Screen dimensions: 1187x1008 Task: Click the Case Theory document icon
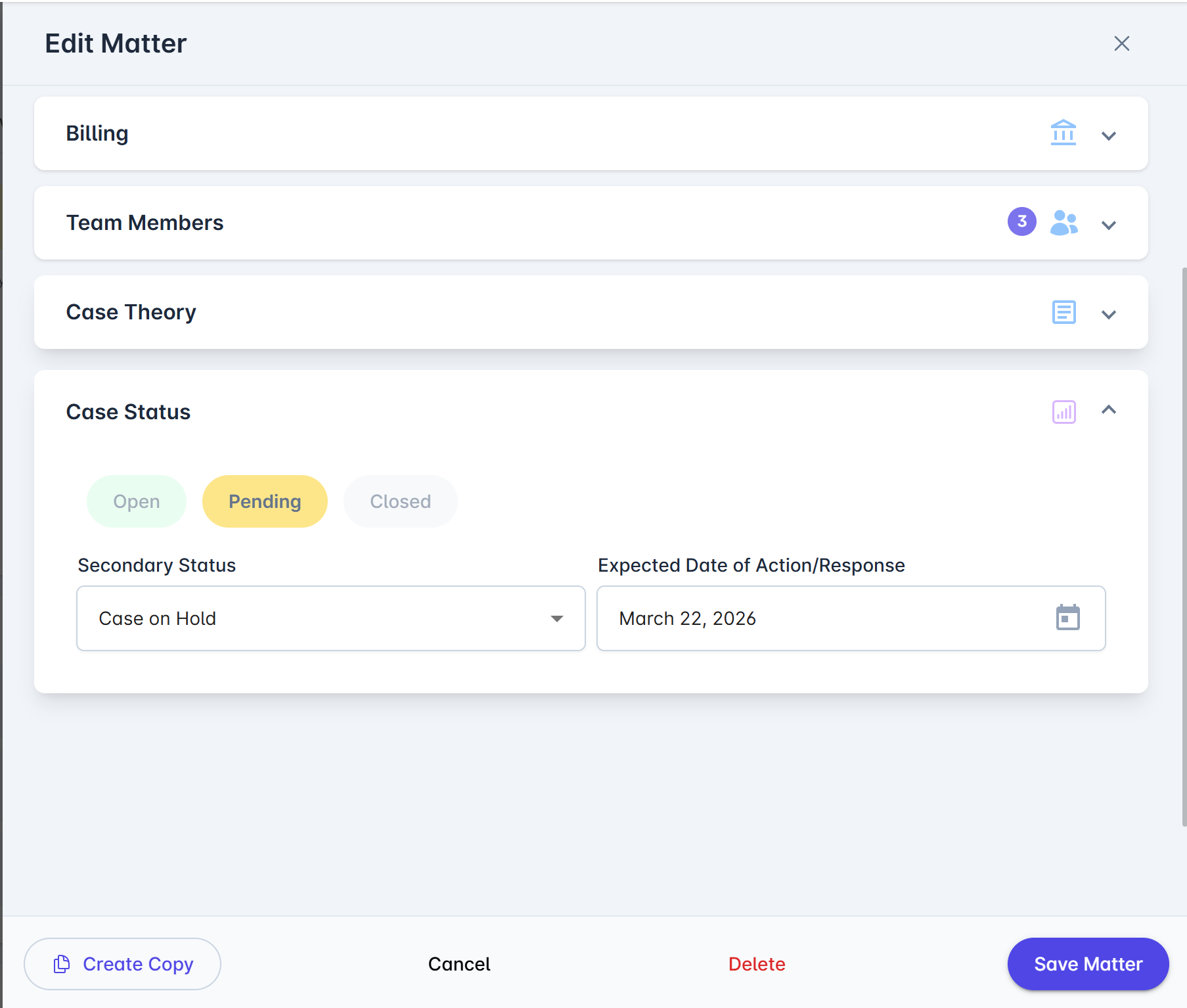(x=1064, y=312)
